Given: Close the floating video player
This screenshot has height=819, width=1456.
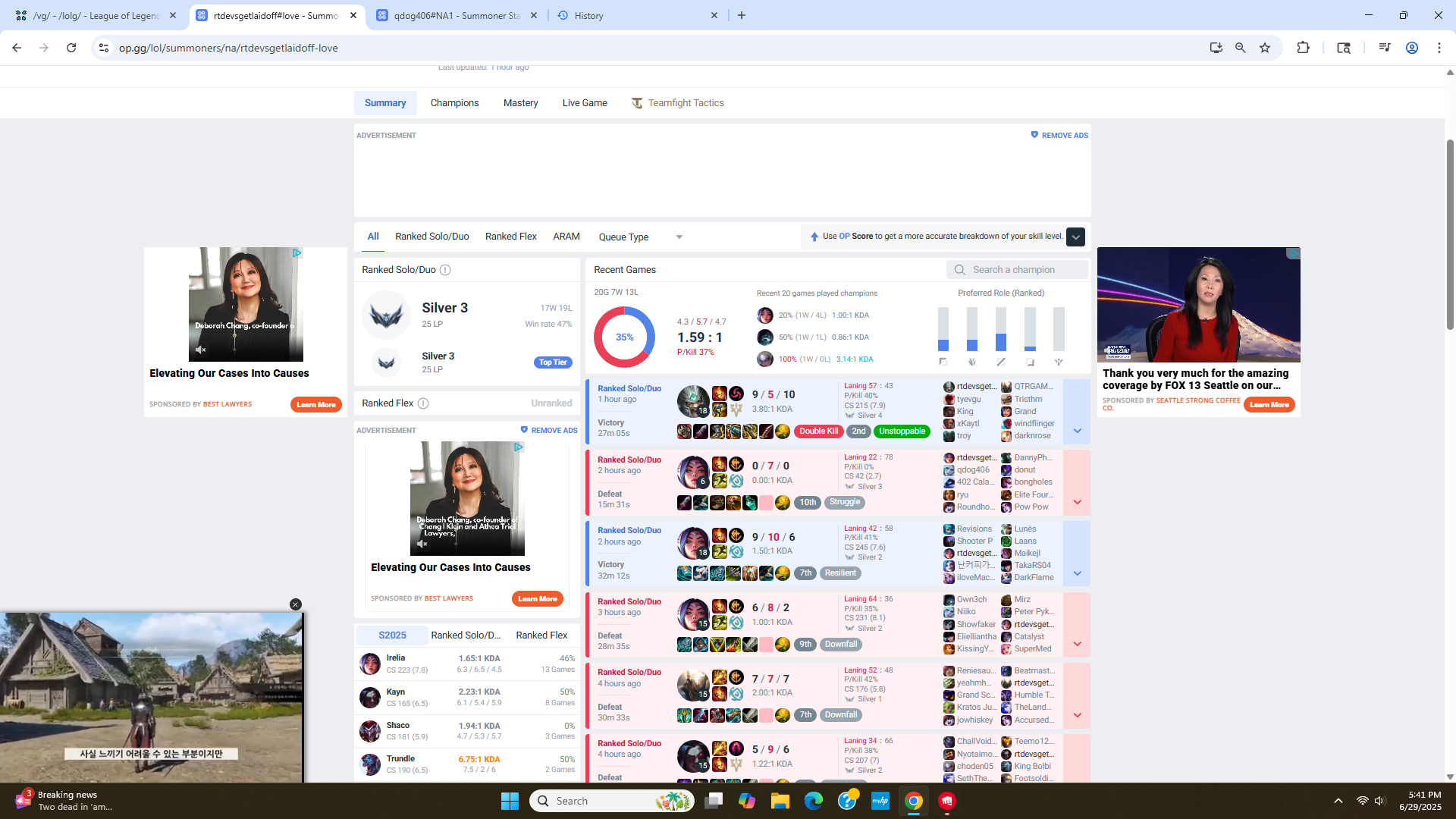Looking at the screenshot, I should coord(296,604).
